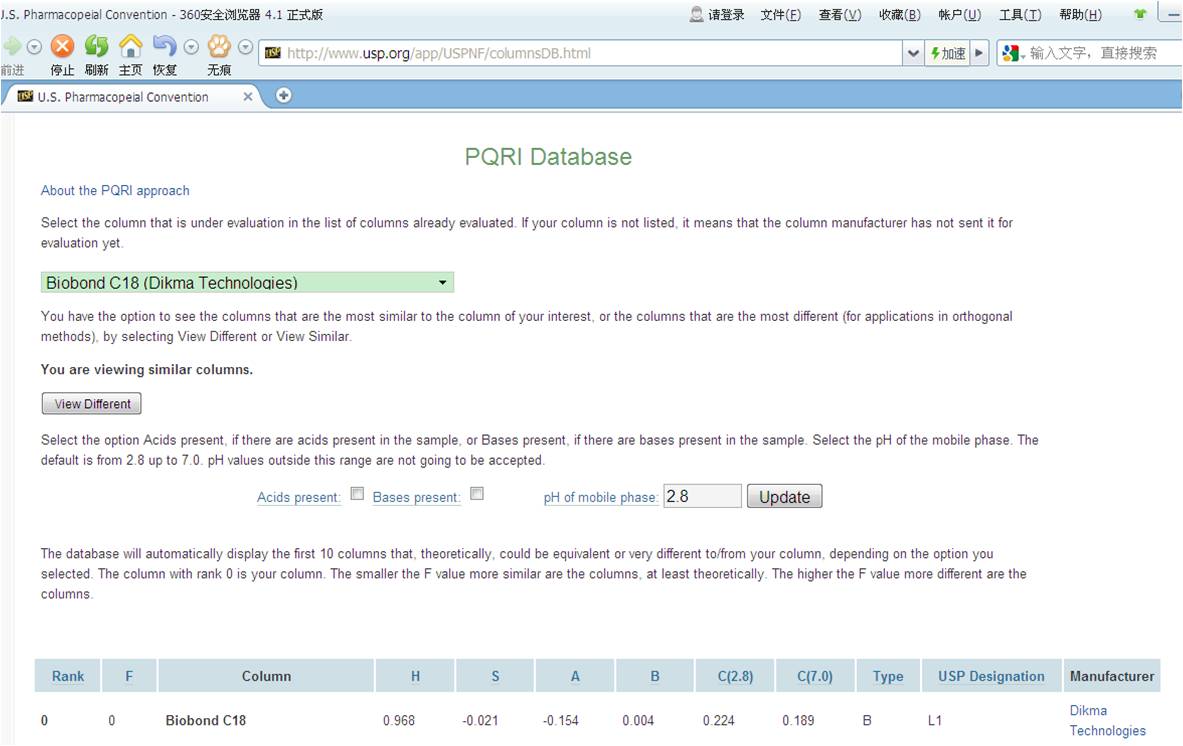The height and width of the screenshot is (746, 1183).
Task: Click the 请登录 user login icon
Action: pyautogui.click(x=717, y=14)
